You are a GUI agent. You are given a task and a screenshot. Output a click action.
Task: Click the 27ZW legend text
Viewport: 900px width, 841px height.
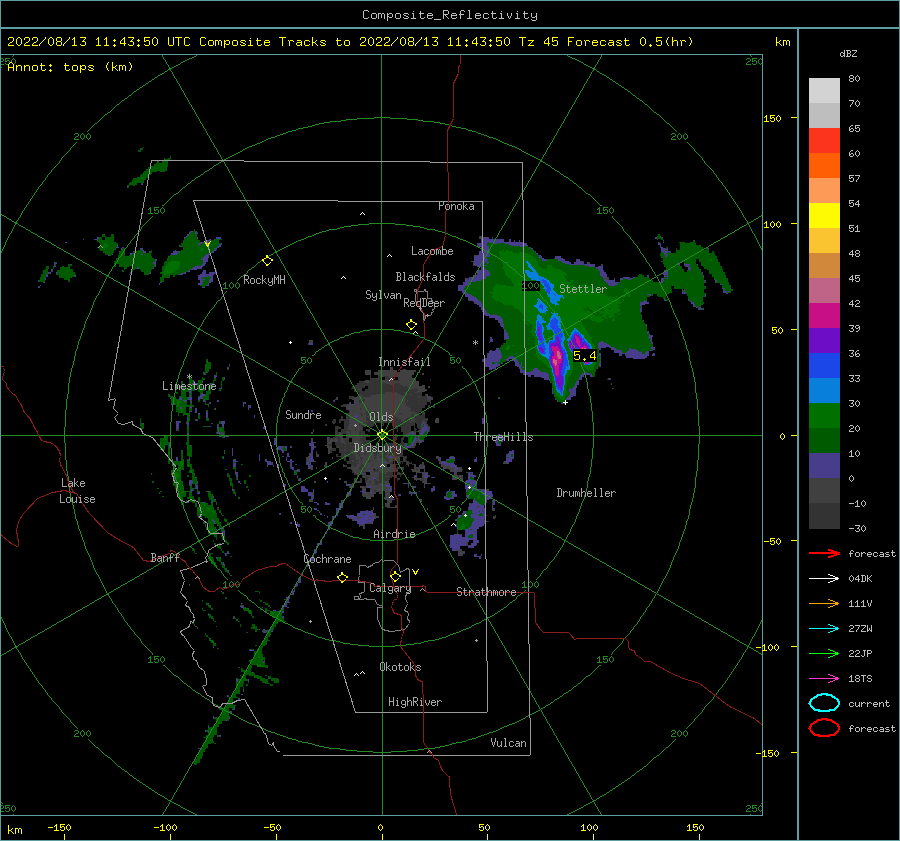tap(860, 629)
